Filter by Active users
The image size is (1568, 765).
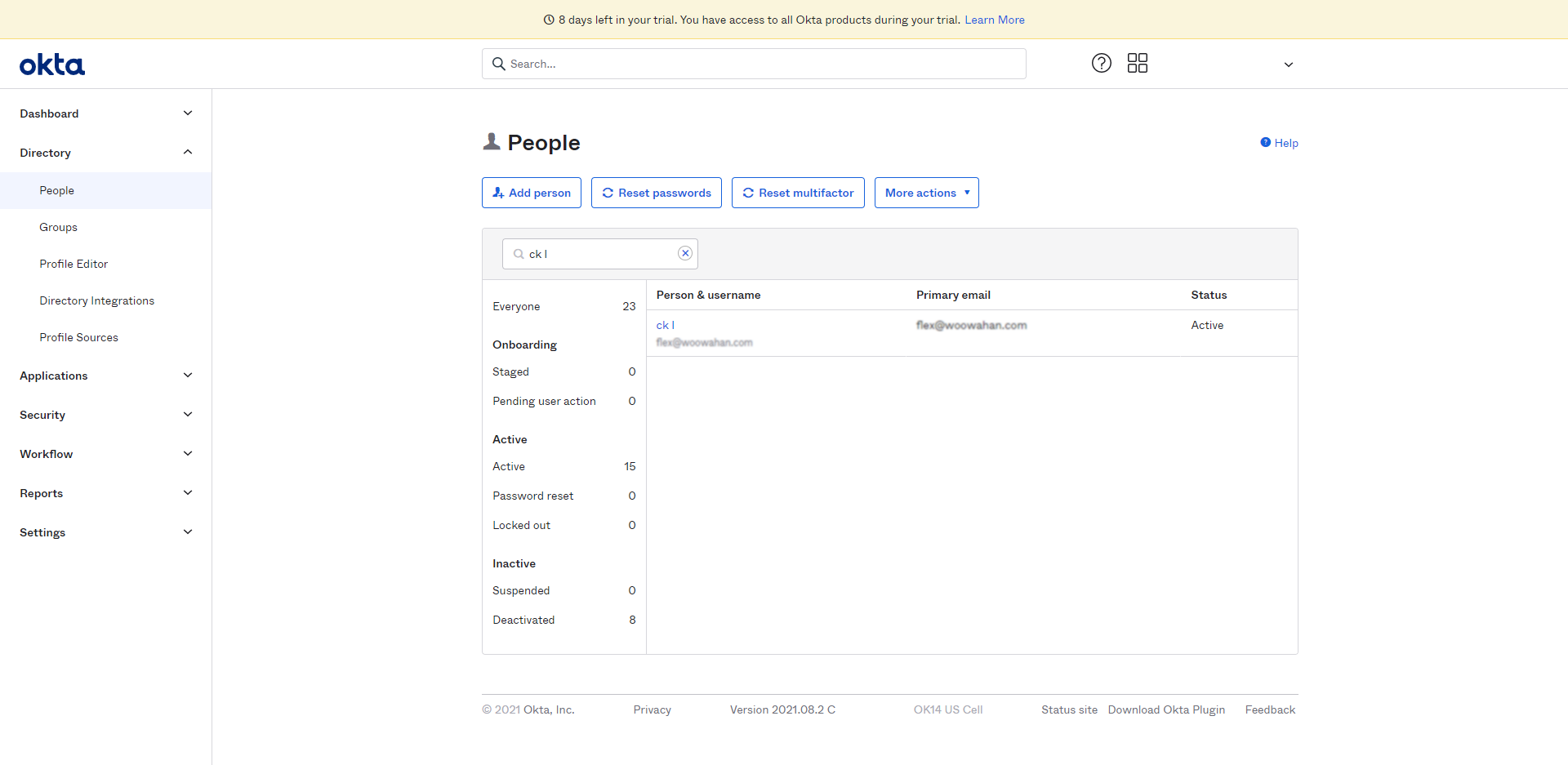563,466
